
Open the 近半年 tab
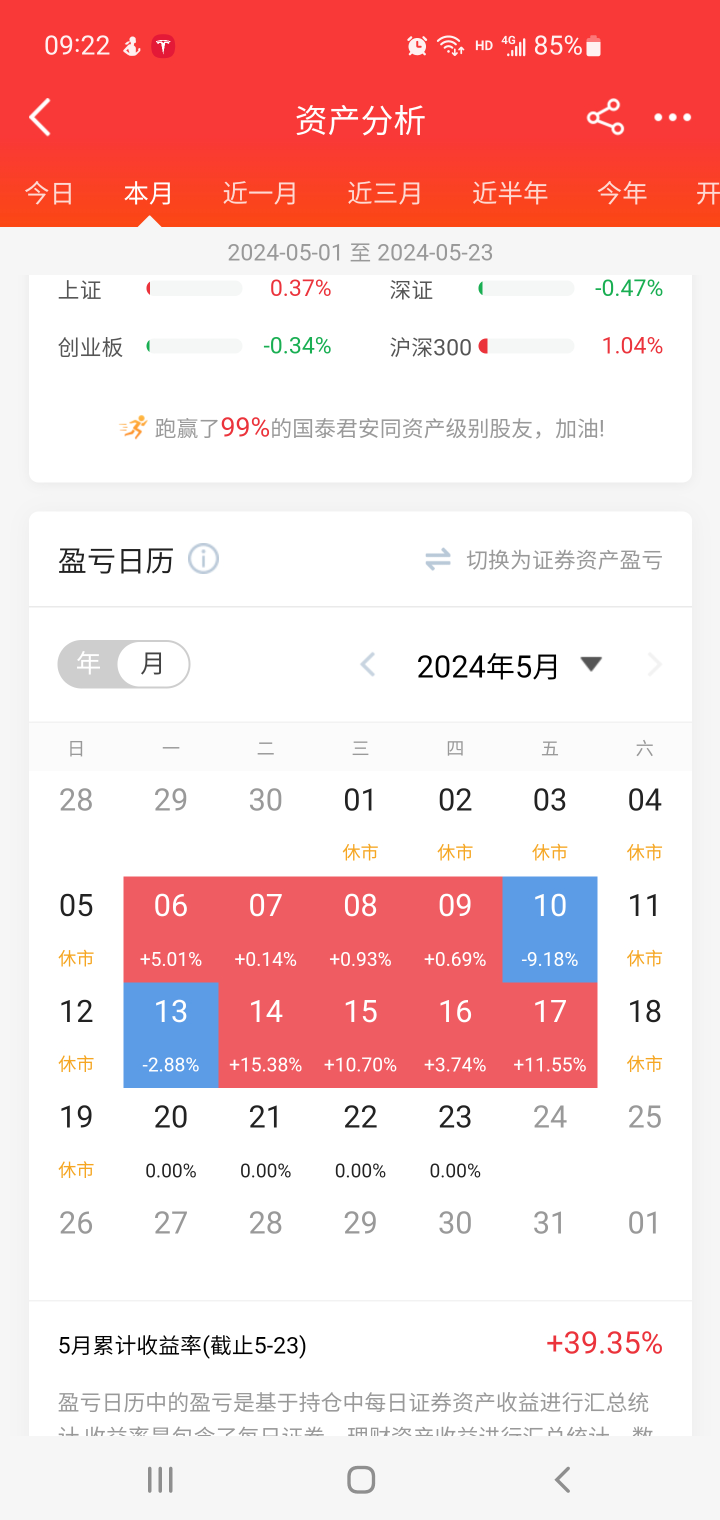(510, 193)
